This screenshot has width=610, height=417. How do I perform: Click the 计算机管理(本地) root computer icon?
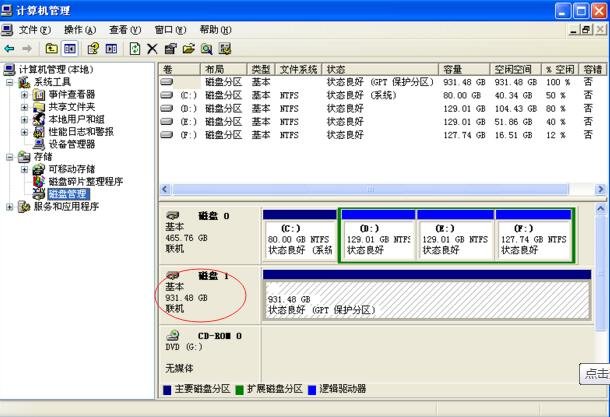pyautogui.click(x=9, y=70)
